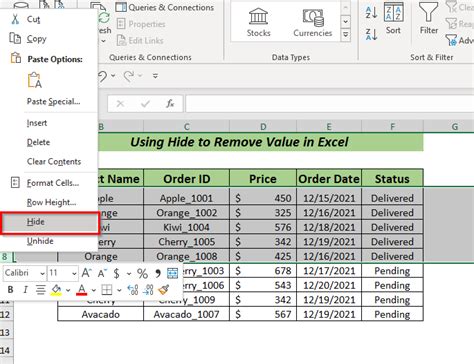Open Queries & Connections pane
The width and height of the screenshot is (474, 364).
point(165,7)
